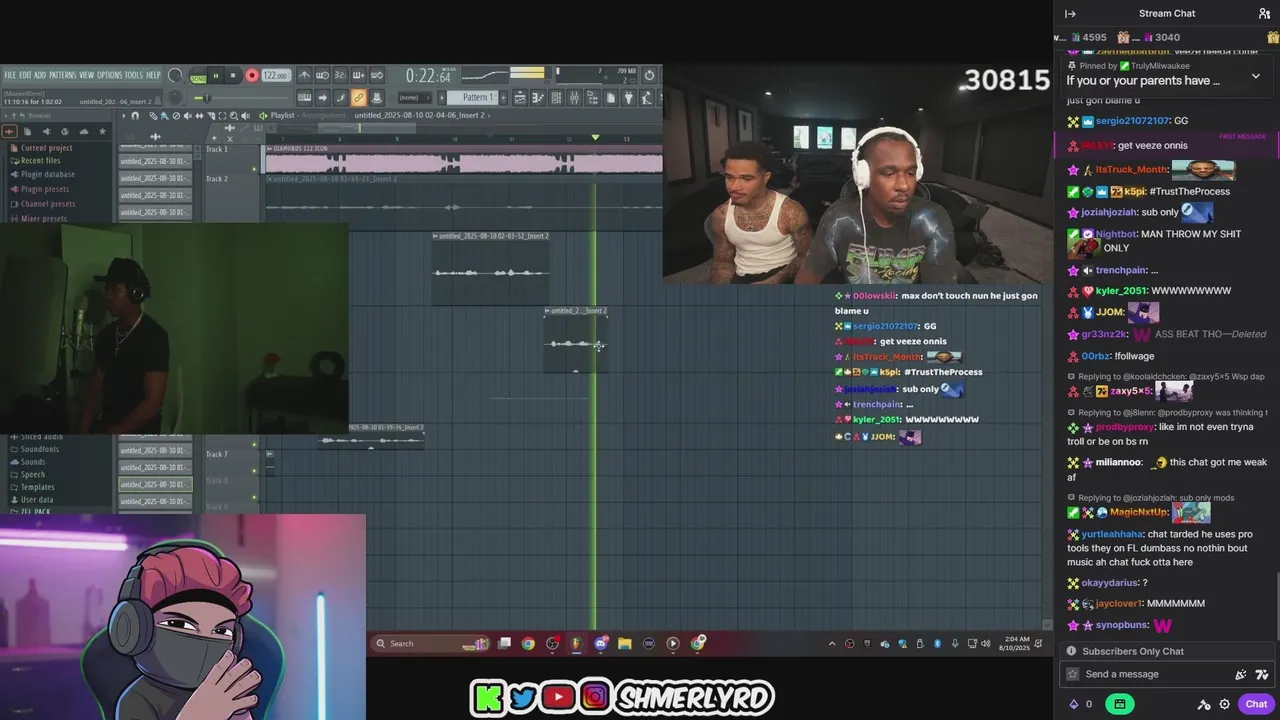
Task: Open the plugin picker plug icon
Action: click(x=629, y=98)
